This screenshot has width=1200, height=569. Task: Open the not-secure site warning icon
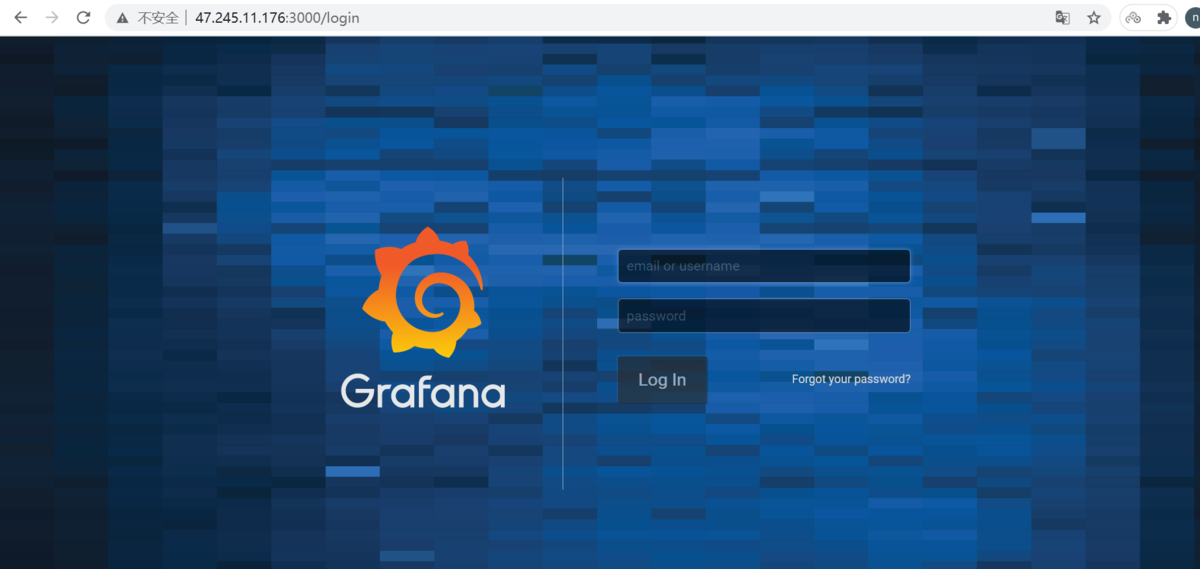click(122, 18)
